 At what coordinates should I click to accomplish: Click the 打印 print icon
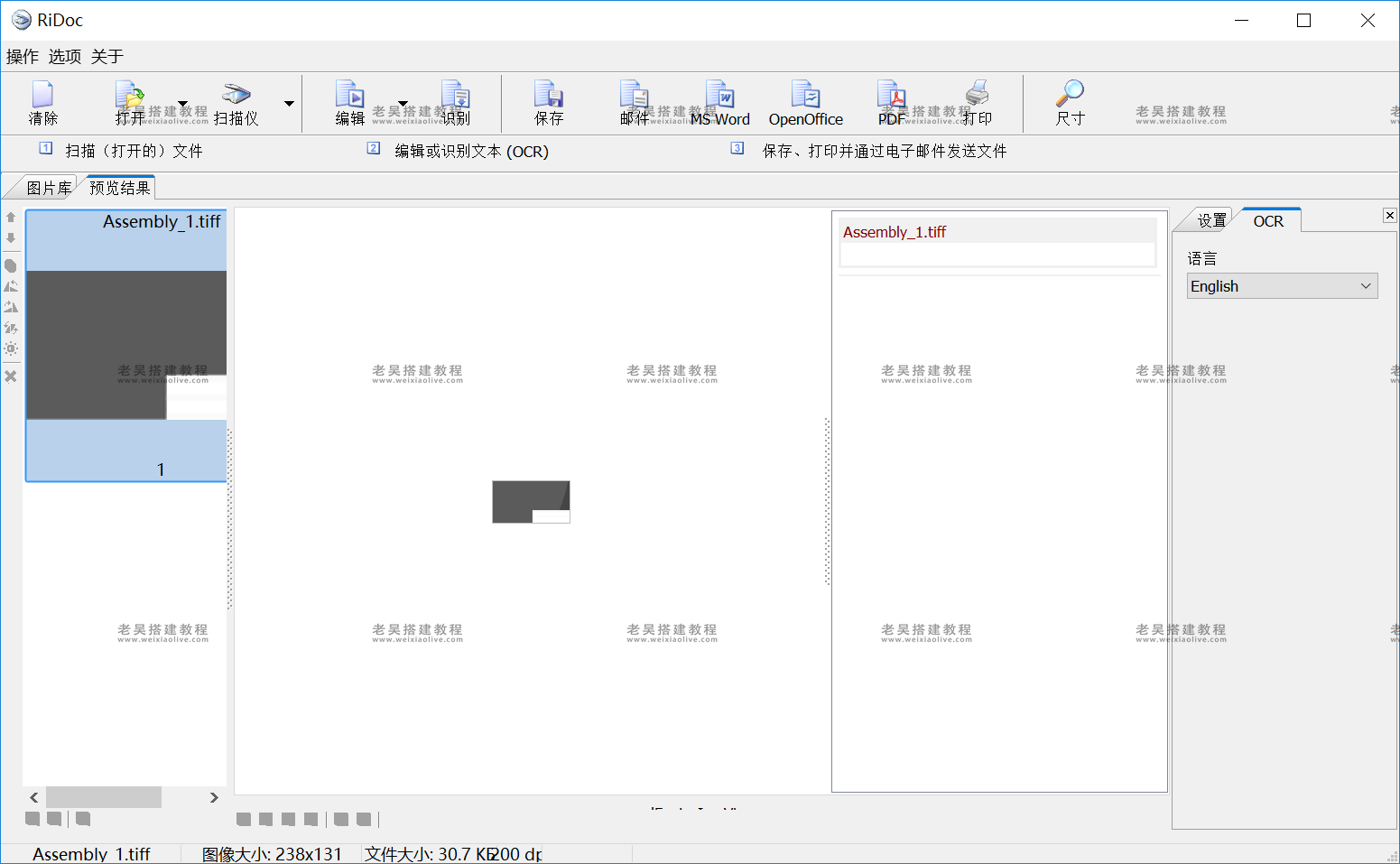pyautogui.click(x=976, y=102)
